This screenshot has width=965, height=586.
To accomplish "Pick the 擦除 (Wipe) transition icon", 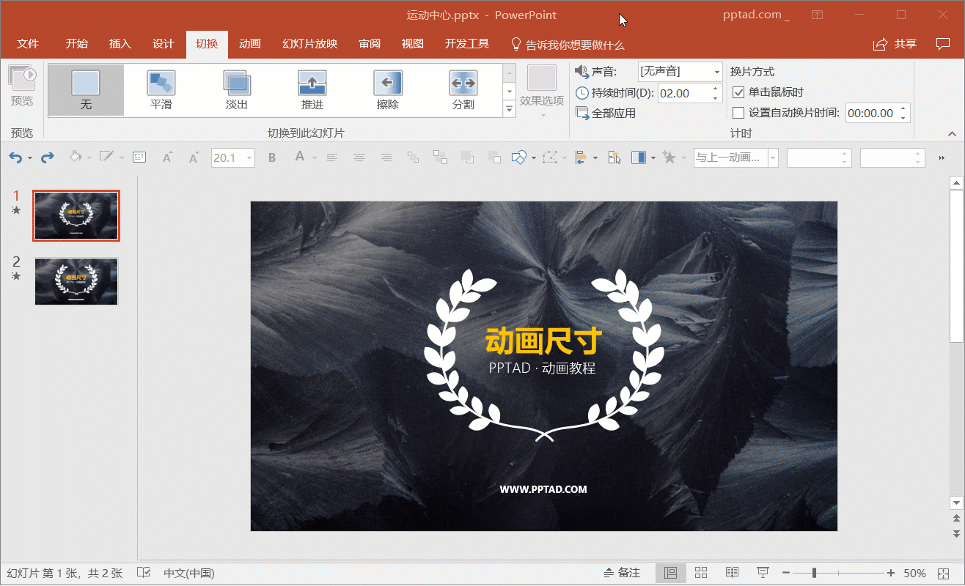I will coord(387,88).
